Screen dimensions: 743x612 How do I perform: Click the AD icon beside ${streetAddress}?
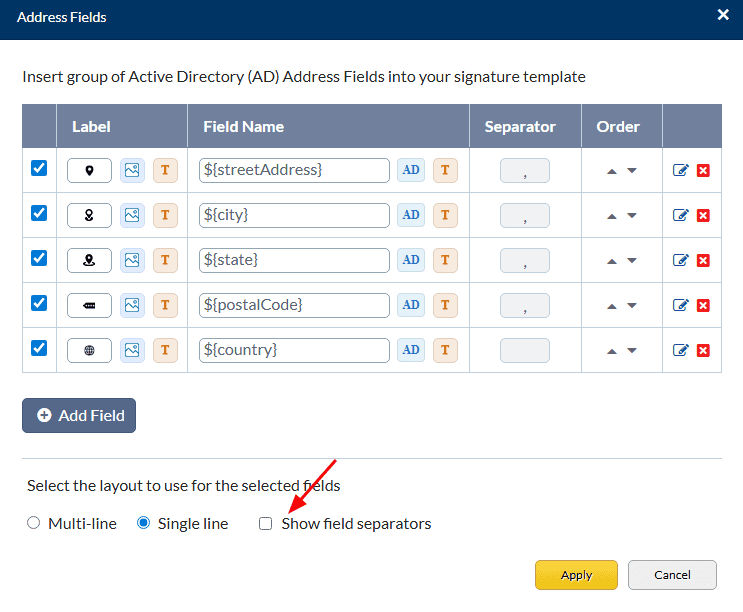coord(410,170)
